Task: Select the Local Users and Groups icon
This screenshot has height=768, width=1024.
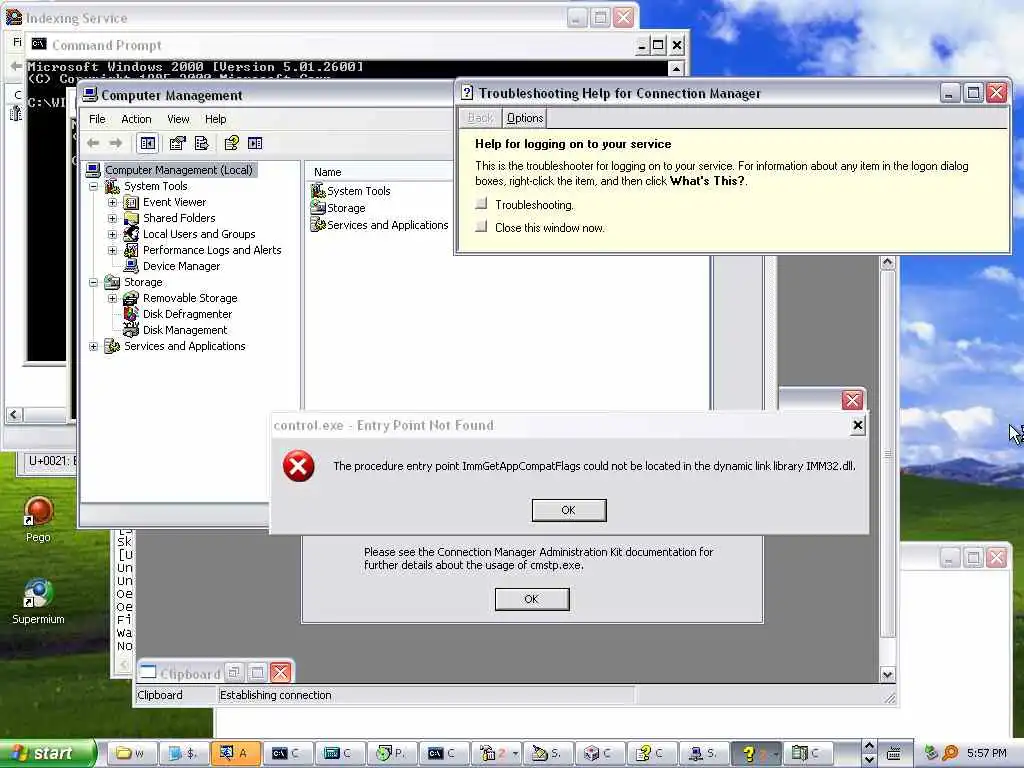Action: [x=131, y=234]
